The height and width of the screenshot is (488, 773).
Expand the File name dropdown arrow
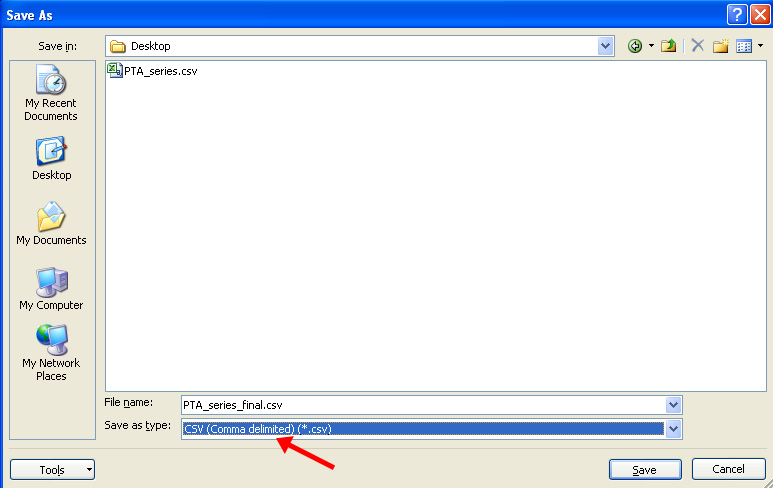pos(673,405)
